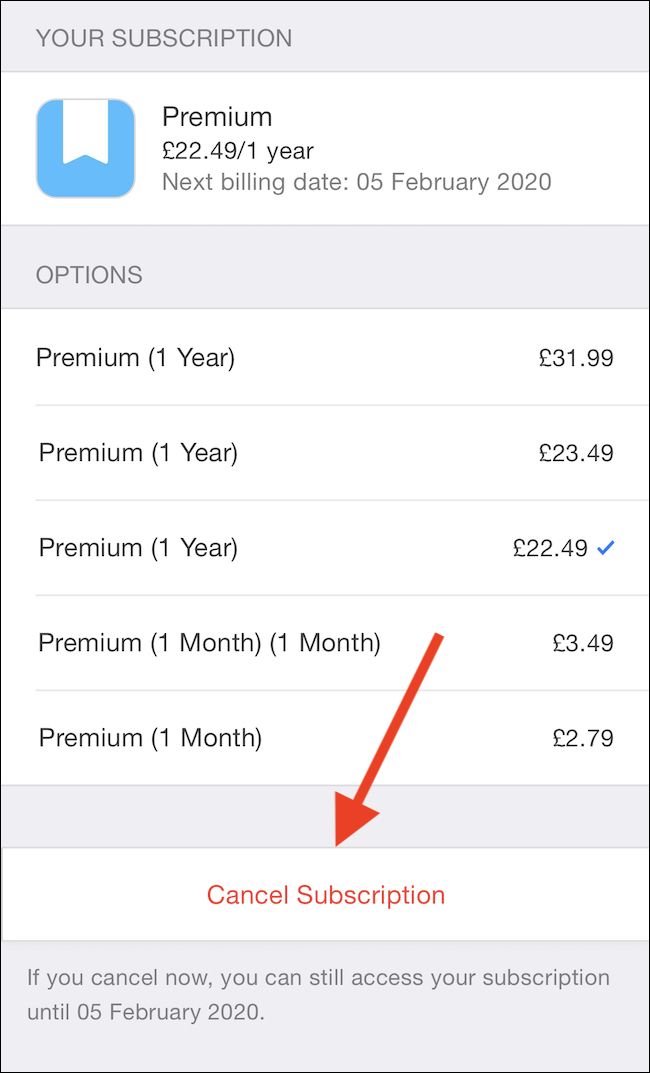Tap the £31.99 price label
The image size is (650, 1073).
coord(576,357)
